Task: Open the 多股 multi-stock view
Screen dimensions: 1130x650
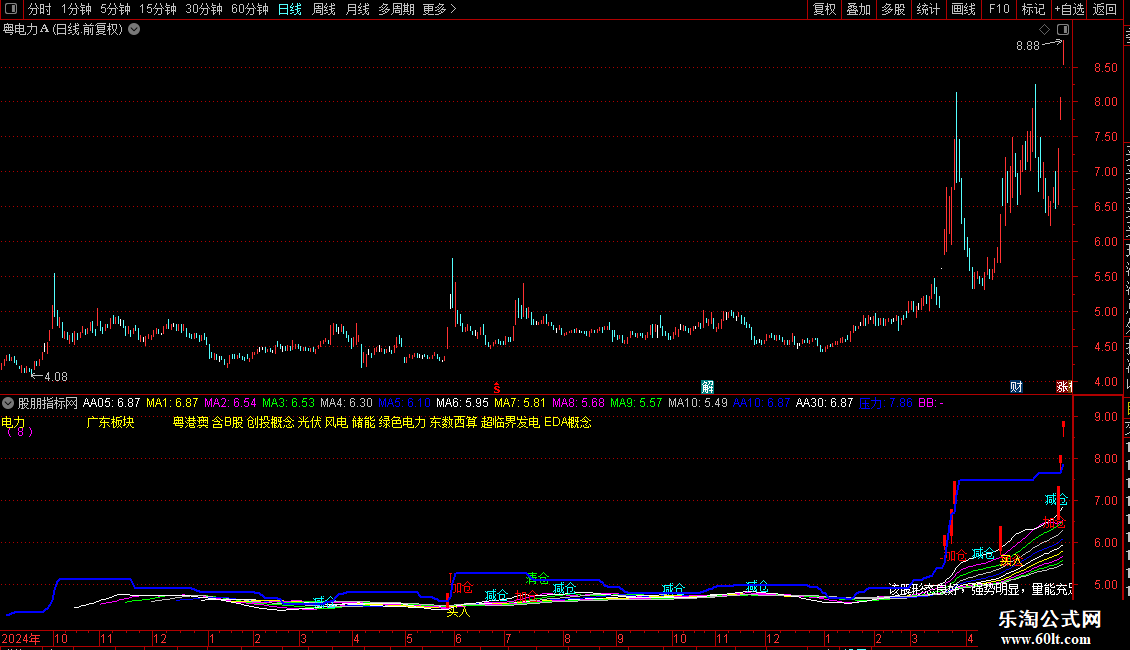Action: [893, 9]
